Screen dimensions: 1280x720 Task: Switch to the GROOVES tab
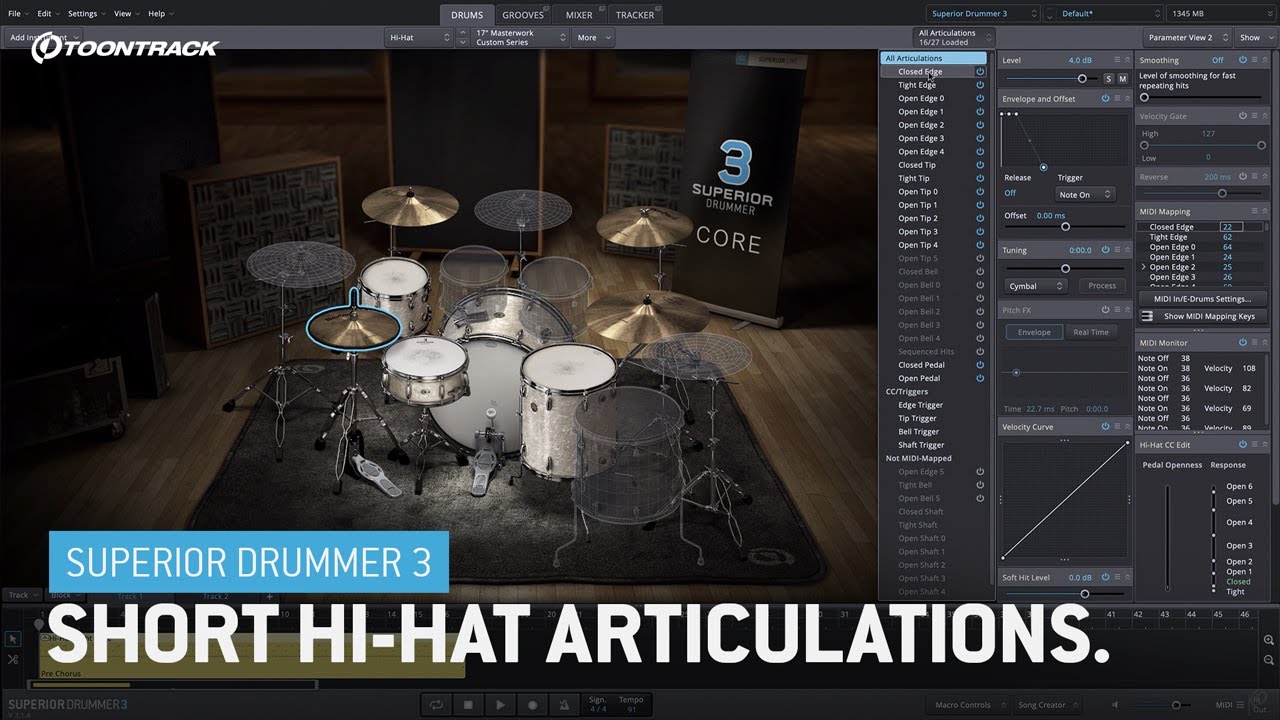523,15
